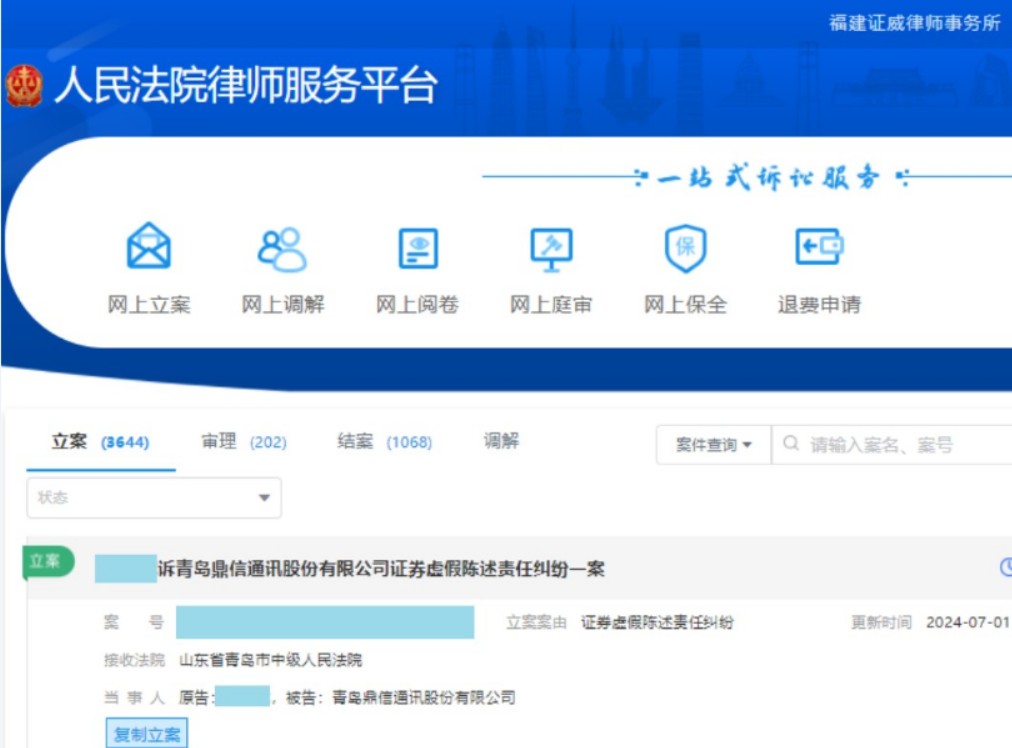Click the 网上立案 label

point(148,304)
